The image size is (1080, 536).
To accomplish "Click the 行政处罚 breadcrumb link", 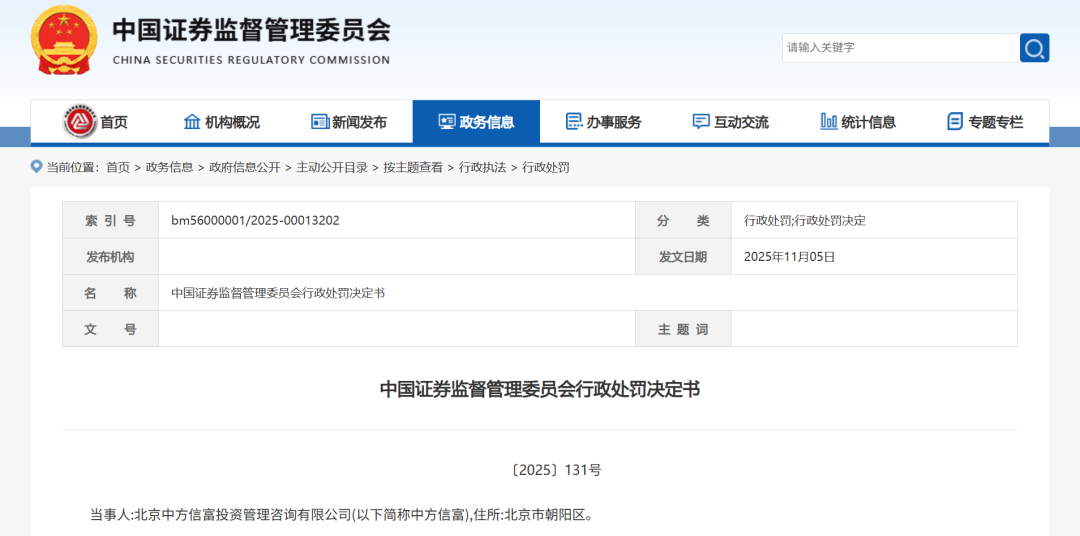I will (546, 167).
